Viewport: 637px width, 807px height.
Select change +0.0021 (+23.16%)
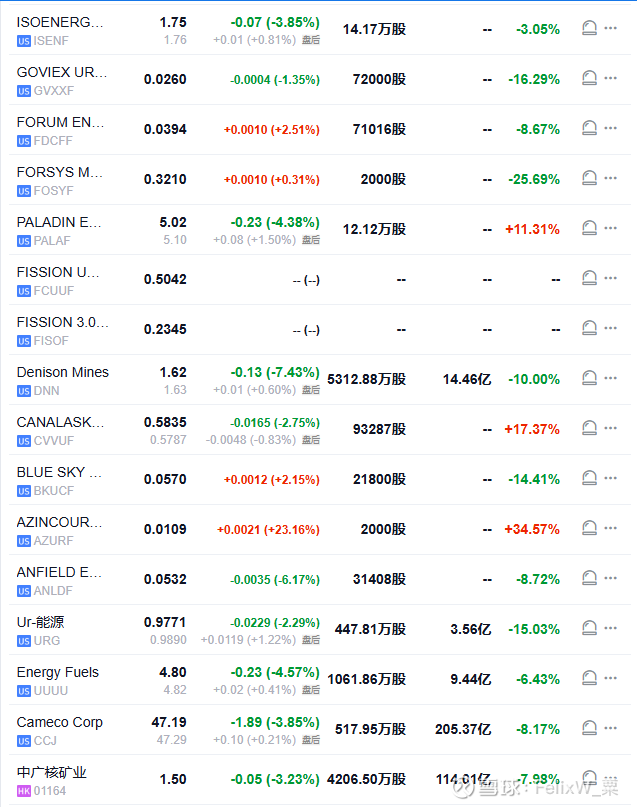click(268, 530)
